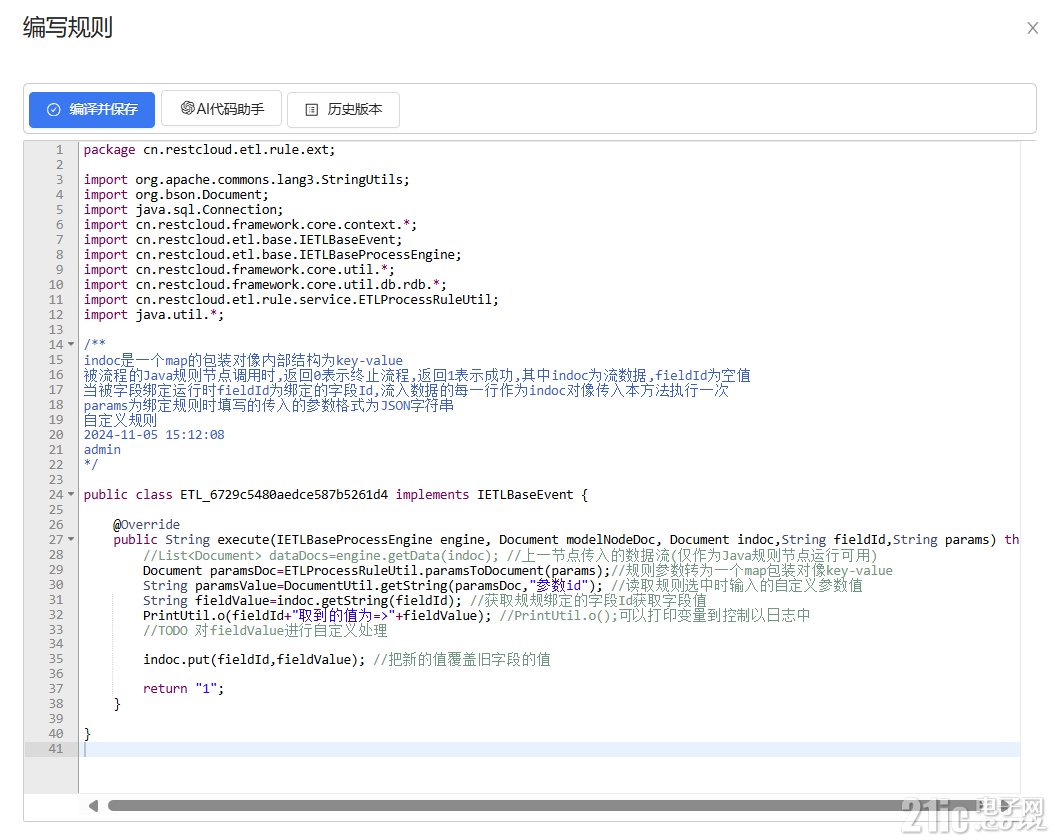Click line number 36 in the gutter
This screenshot has height=840, width=1055.
point(56,674)
